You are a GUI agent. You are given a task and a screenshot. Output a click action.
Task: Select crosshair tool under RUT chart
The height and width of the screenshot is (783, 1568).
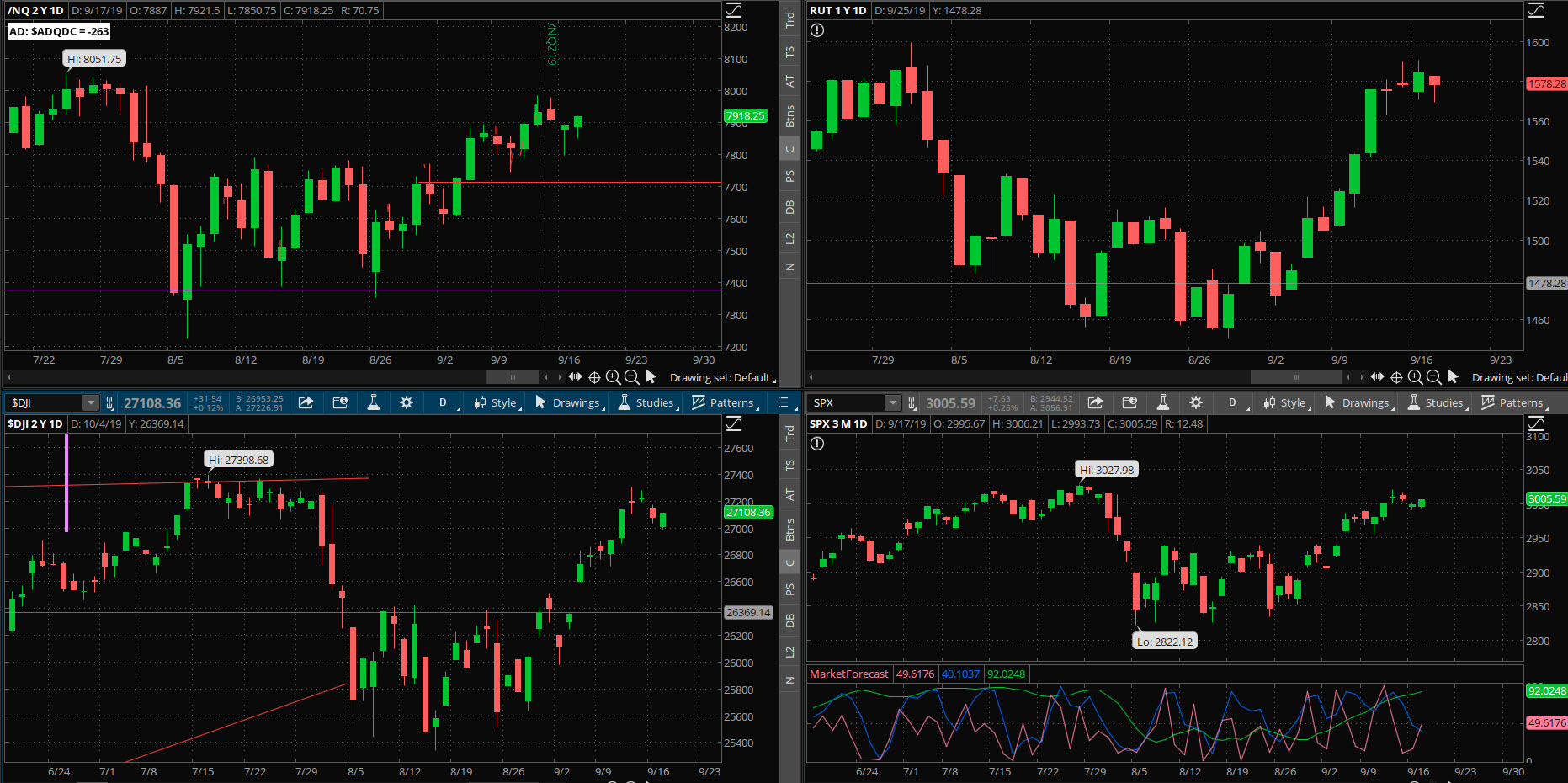pyautogui.click(x=1396, y=377)
